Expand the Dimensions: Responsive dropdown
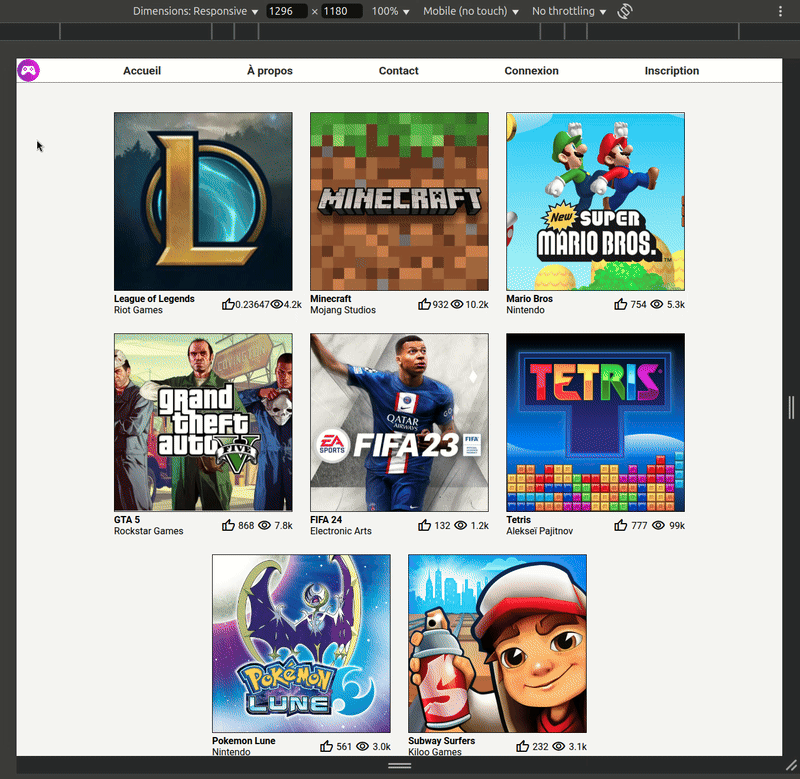This screenshot has height=779, width=800. (196, 12)
